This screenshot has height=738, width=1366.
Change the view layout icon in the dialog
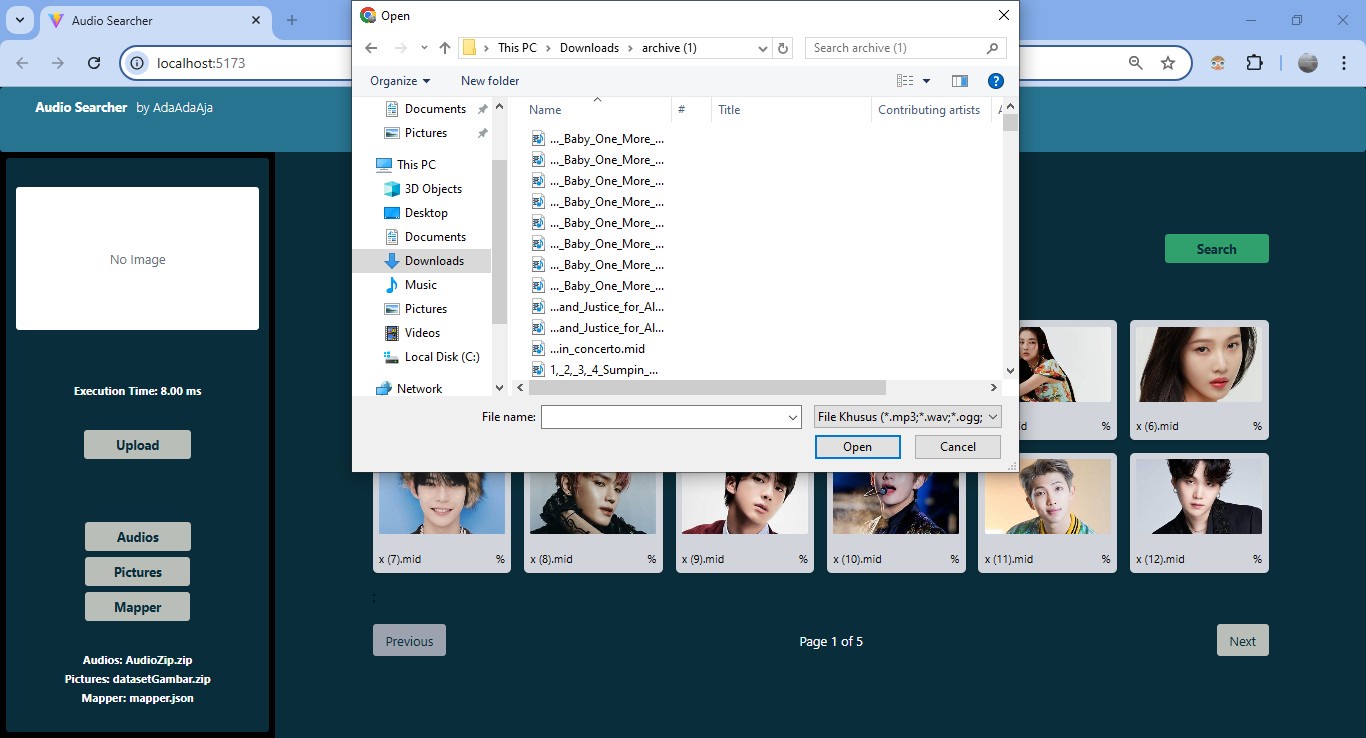[905, 81]
